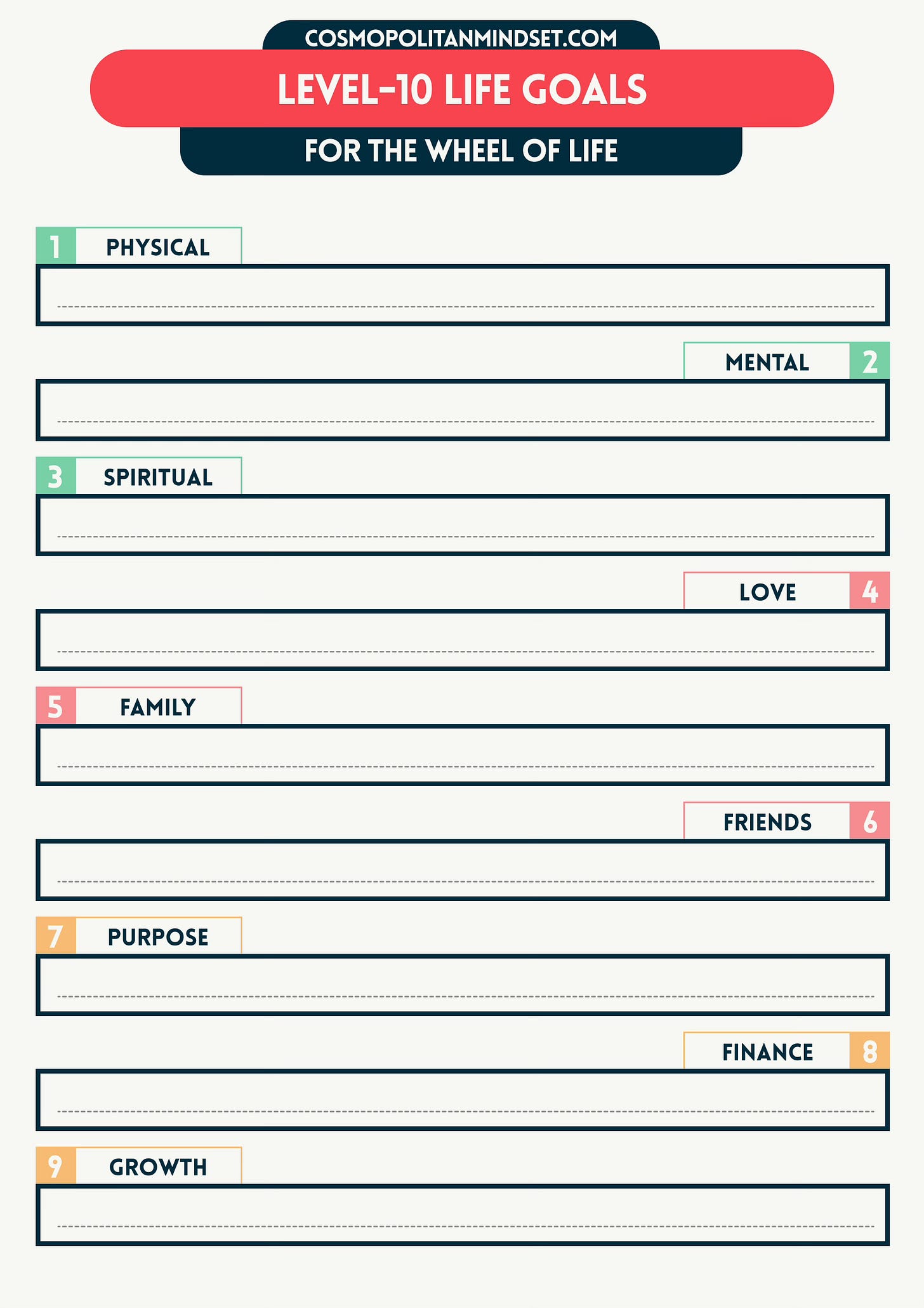The height and width of the screenshot is (1308, 924).
Task: Click into the Growth goal writing box
Action: 463,1215
